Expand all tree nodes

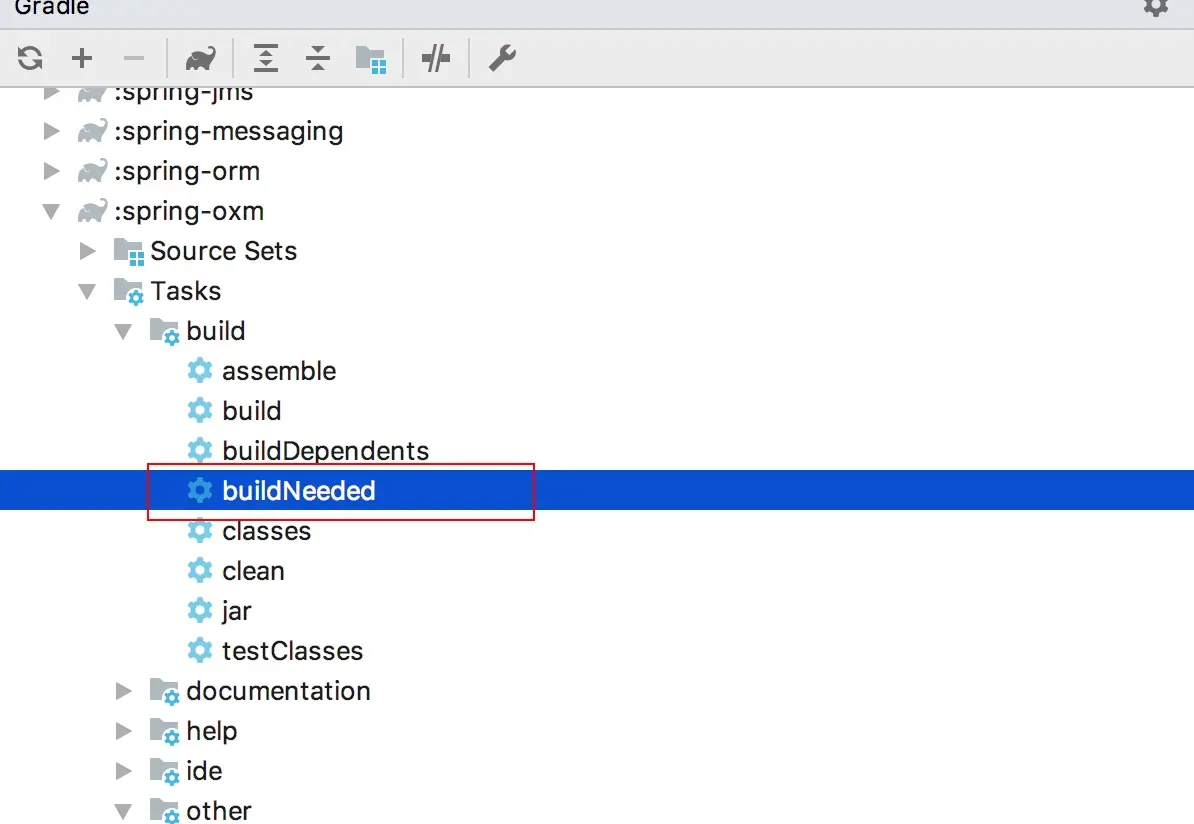266,58
